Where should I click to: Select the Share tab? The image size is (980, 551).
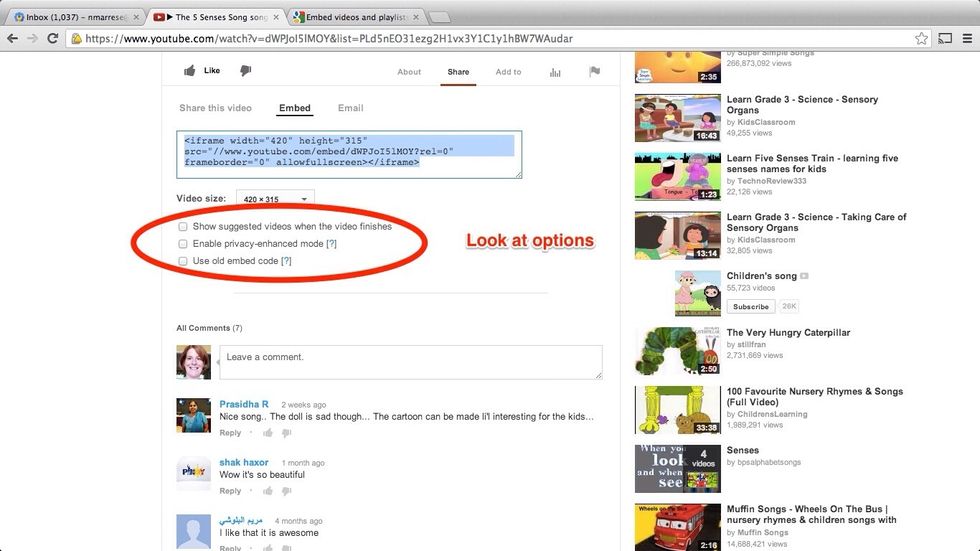[x=458, y=72]
